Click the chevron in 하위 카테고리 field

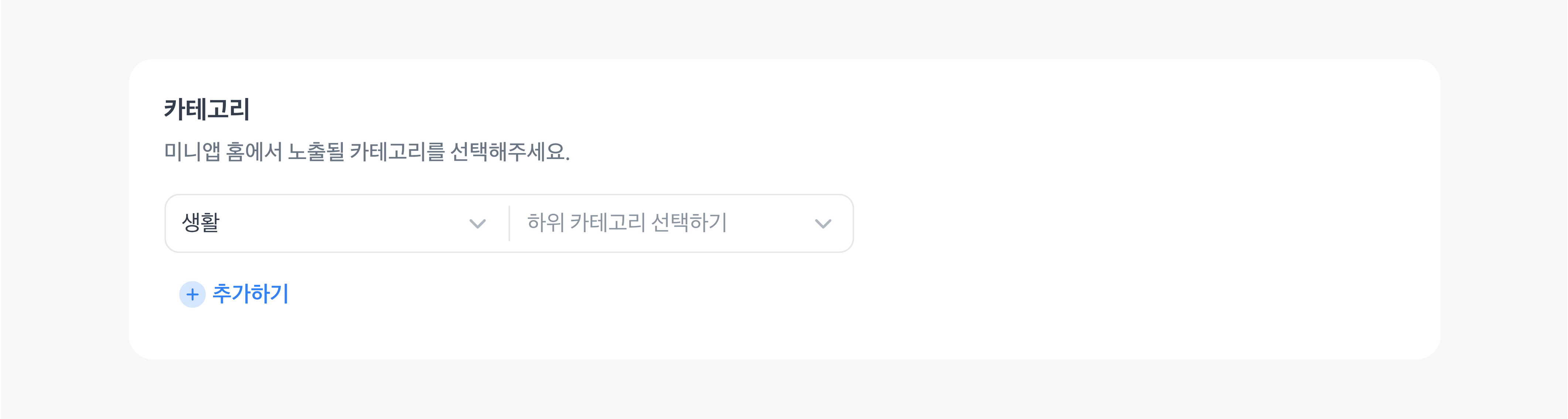pos(823,224)
